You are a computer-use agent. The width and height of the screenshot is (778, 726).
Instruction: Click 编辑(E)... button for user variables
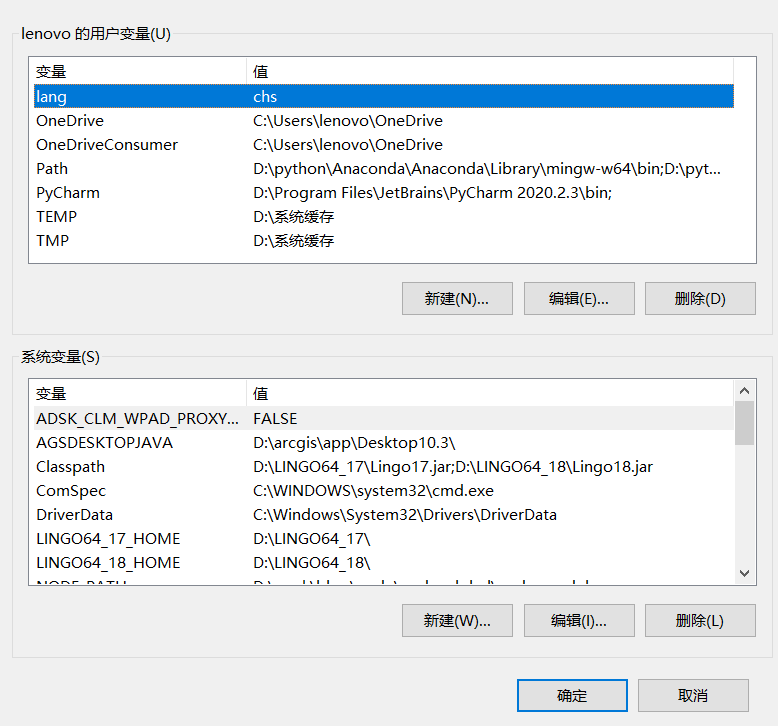578,298
